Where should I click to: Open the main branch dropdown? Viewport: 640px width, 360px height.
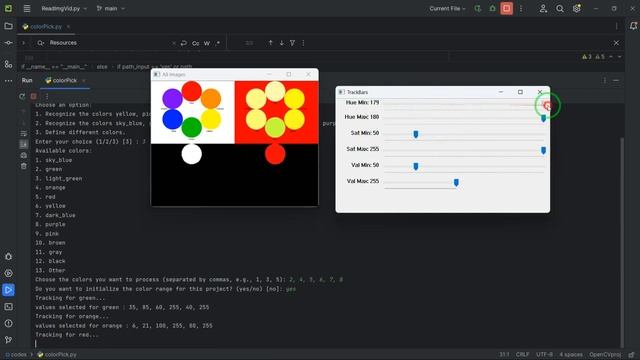(x=111, y=8)
